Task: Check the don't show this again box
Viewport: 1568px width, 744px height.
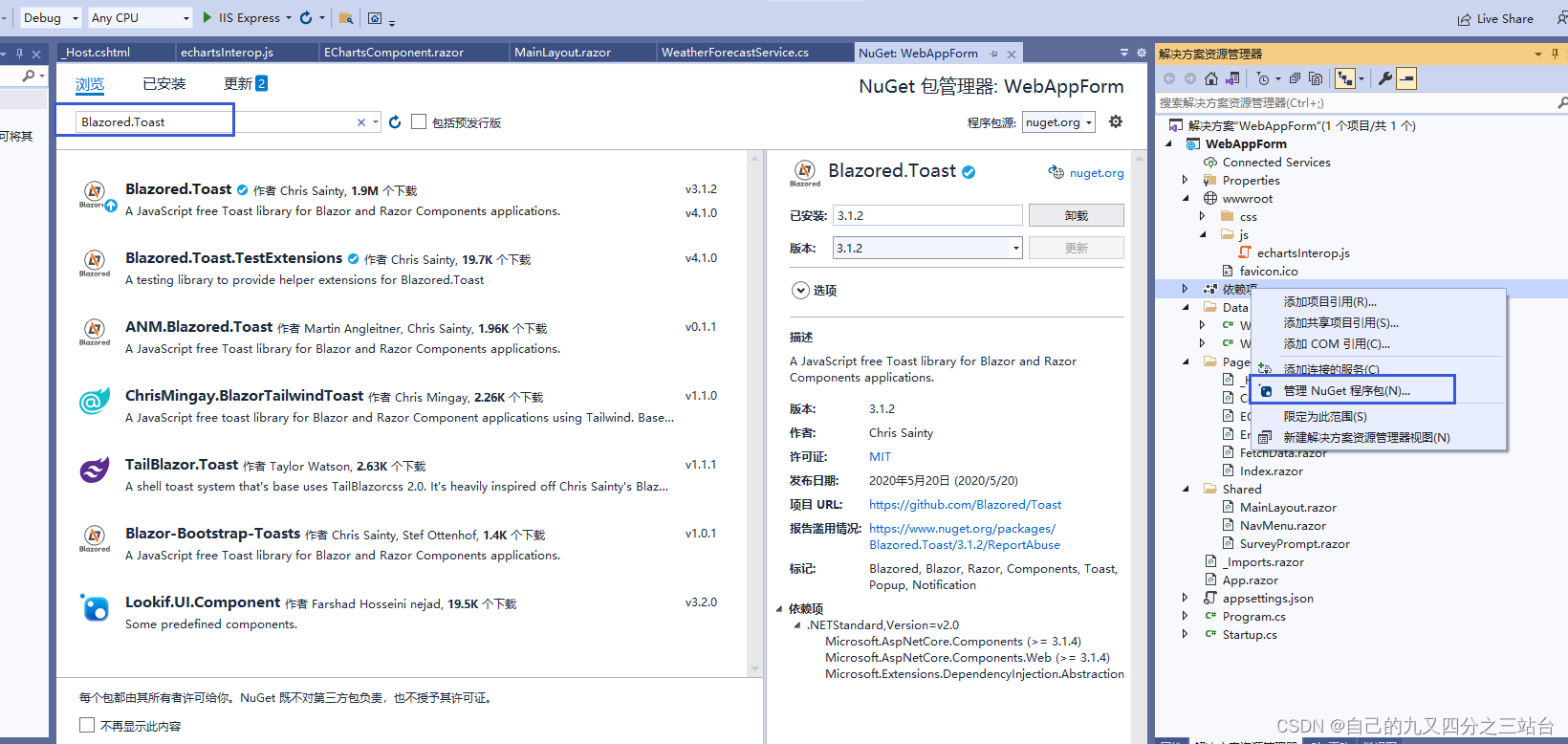Action: (87, 725)
